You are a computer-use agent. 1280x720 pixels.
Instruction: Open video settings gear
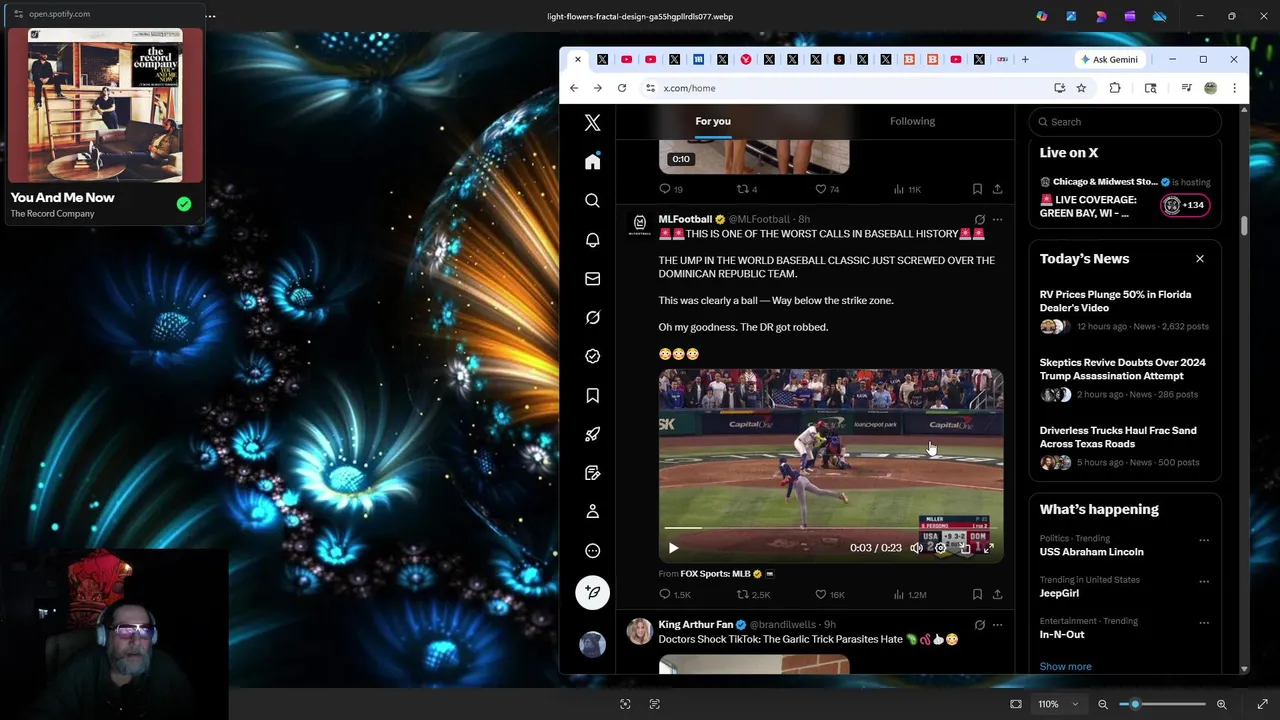coord(940,548)
